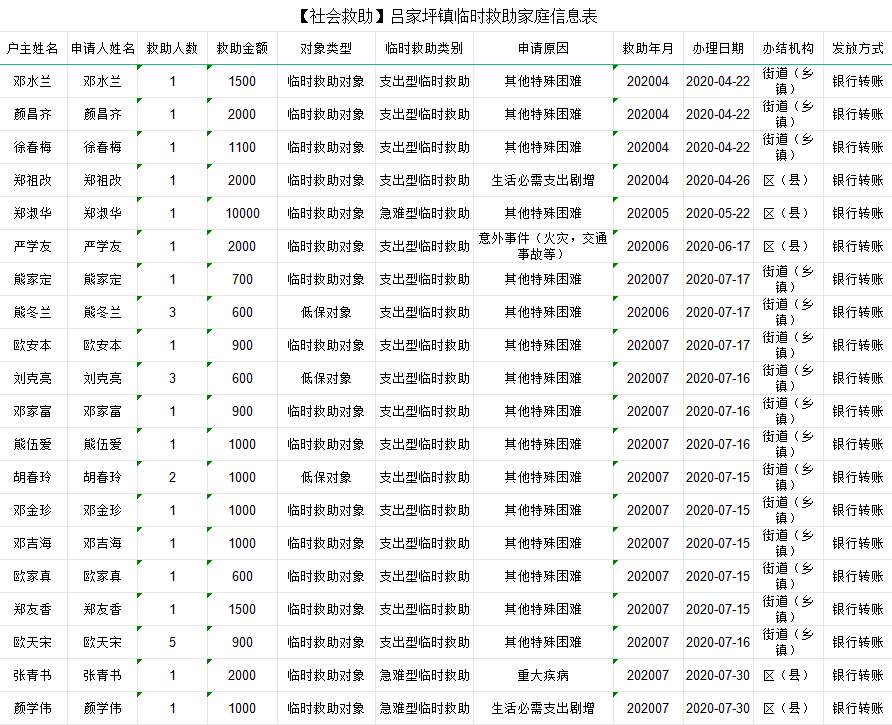Image resolution: width=892 pixels, height=725 pixels.
Task: Click the 办结机构 column header
Action: coord(788,48)
